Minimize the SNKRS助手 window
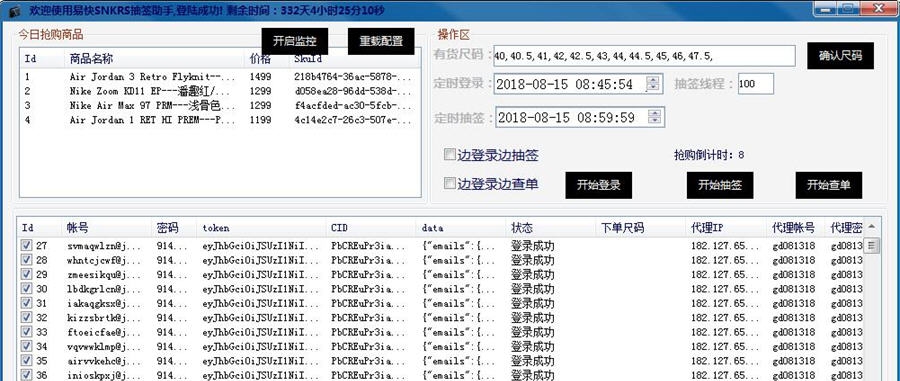 coord(825,8)
